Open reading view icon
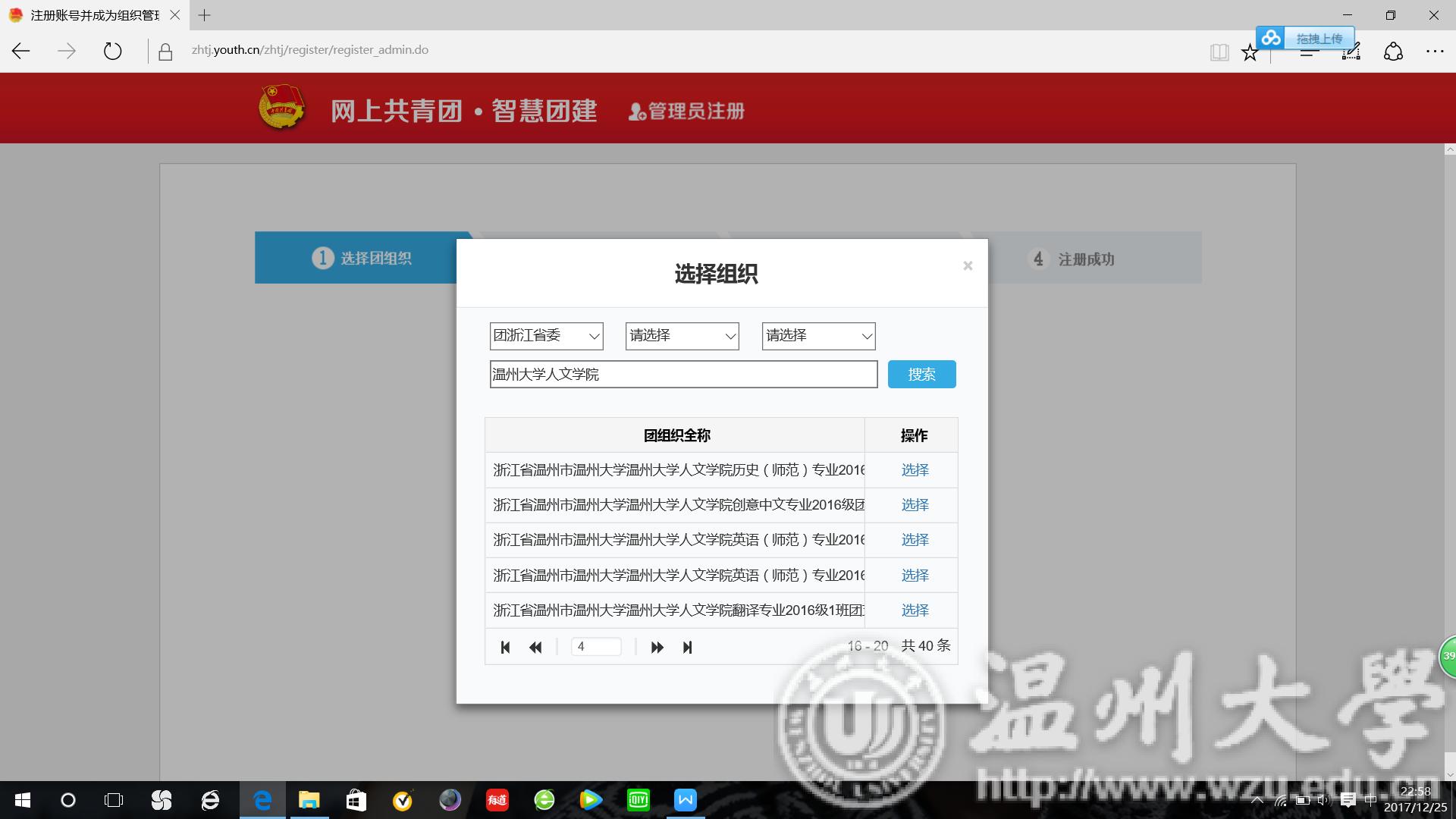Screen dimensions: 1456x819 click(x=1219, y=52)
